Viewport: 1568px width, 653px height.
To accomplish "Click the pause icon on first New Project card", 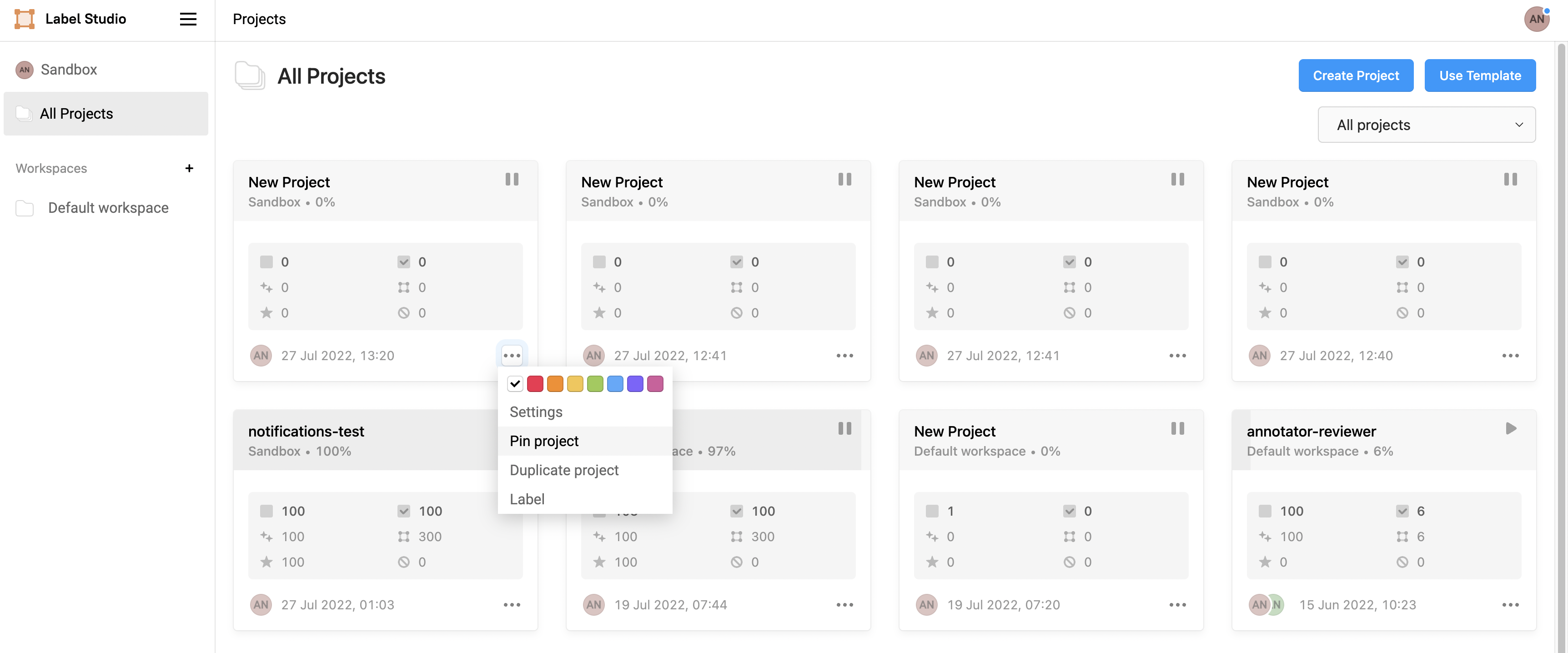I will (x=511, y=180).
